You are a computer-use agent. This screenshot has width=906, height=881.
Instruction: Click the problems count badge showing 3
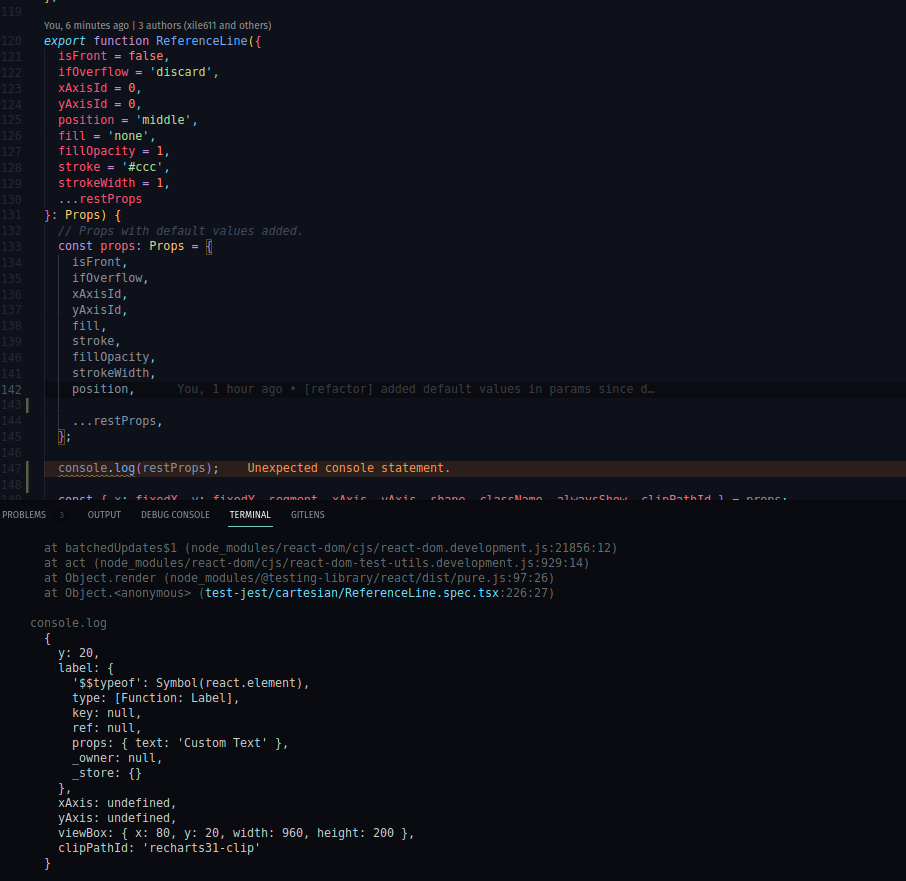pyautogui.click(x=61, y=515)
